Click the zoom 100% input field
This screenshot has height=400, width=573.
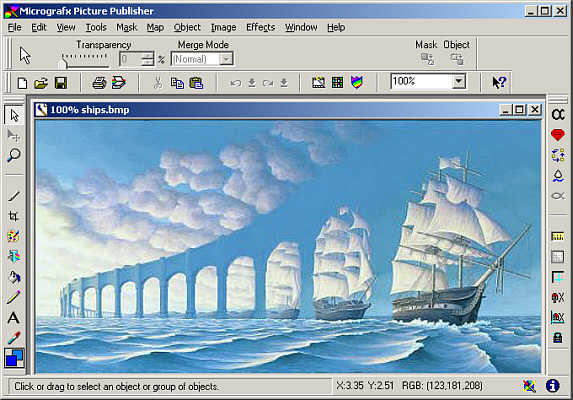(421, 81)
